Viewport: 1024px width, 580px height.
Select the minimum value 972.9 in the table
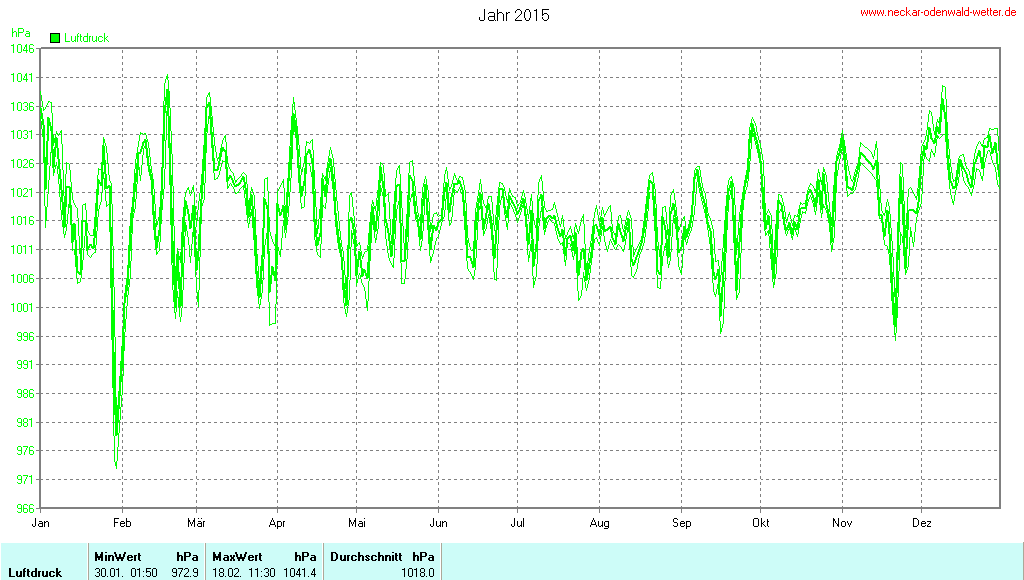[185, 572]
